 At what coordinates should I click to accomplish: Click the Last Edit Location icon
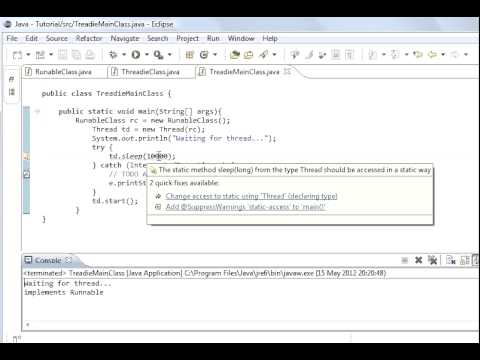[418, 54]
